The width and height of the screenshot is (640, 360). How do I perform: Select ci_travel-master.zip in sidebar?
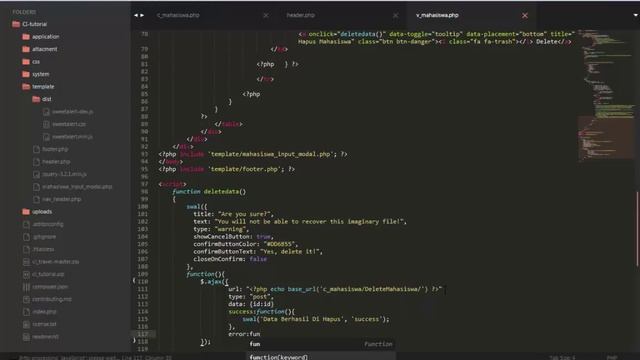click(56, 262)
